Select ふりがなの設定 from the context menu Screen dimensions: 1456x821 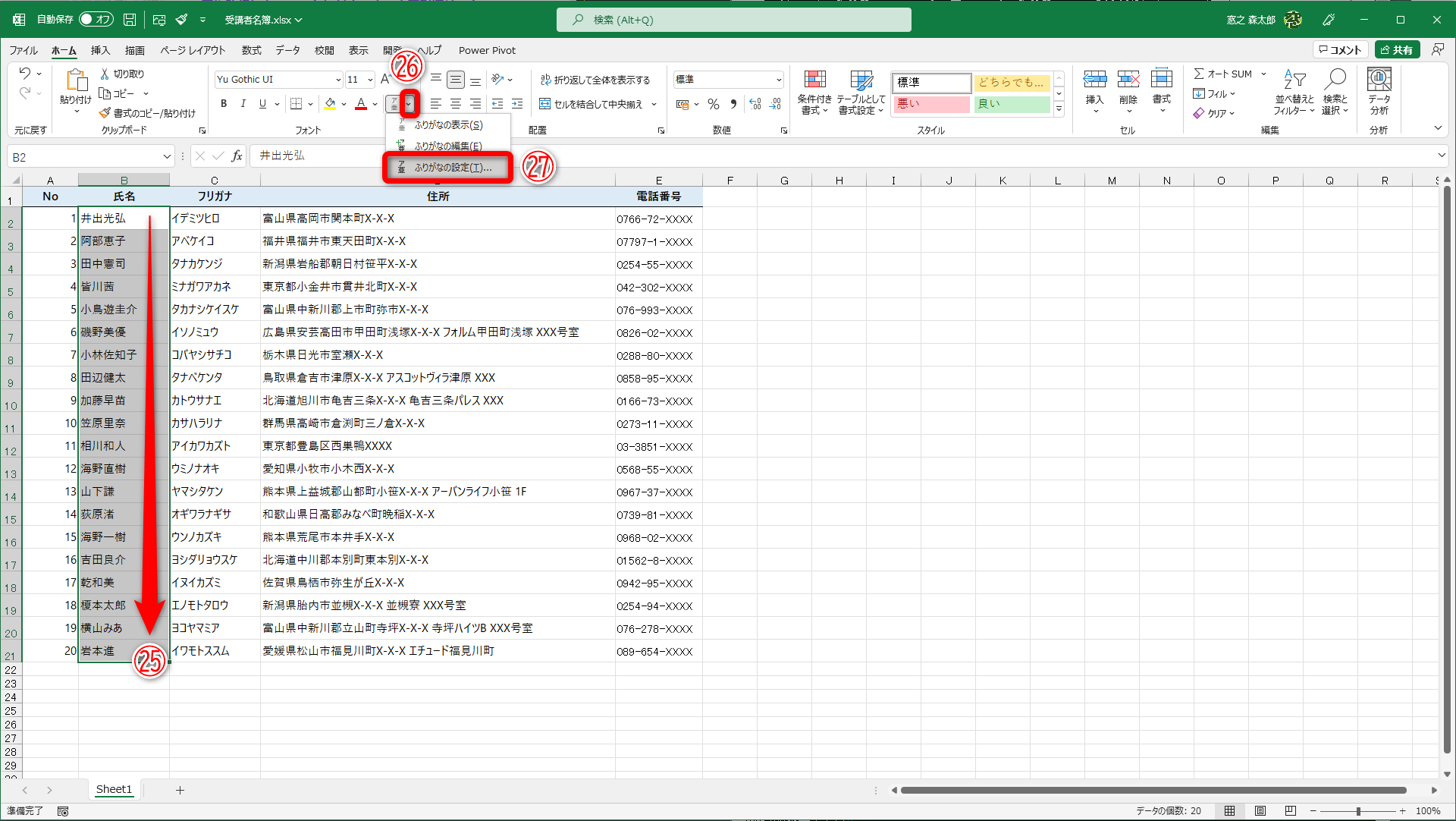click(x=447, y=168)
